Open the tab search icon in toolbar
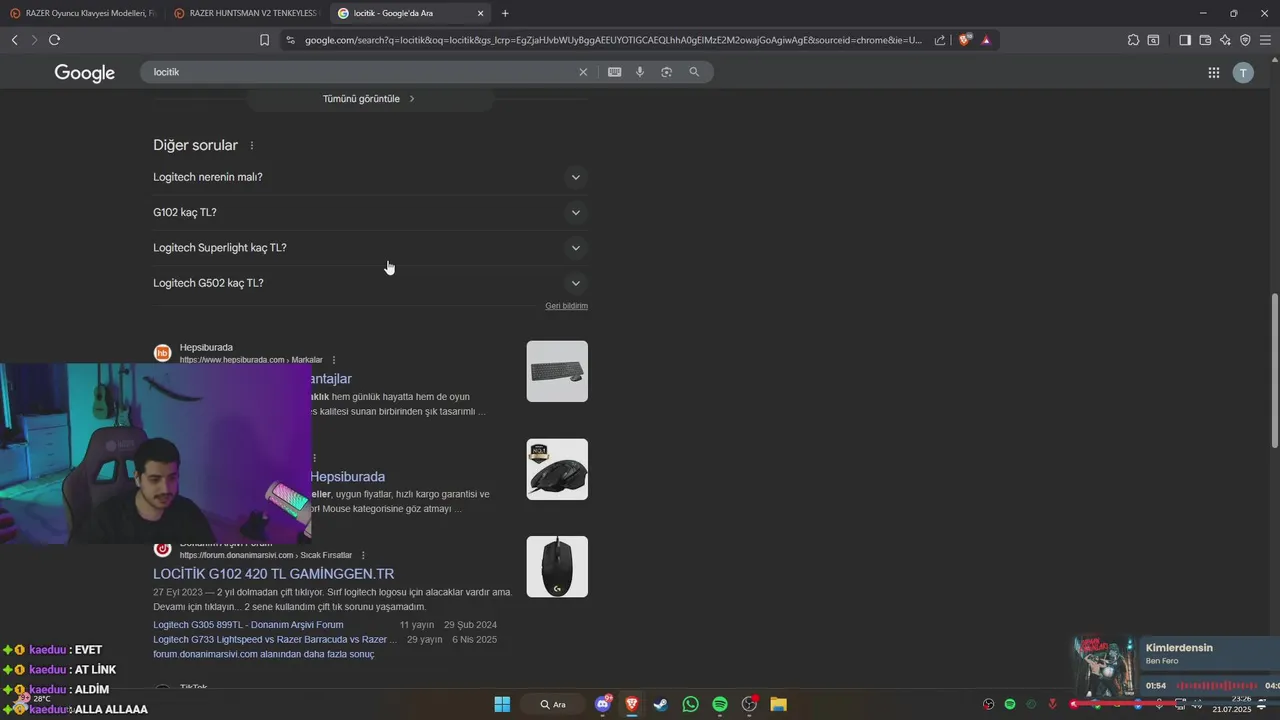Image resolution: width=1280 pixels, height=720 pixels. click(x=1153, y=40)
